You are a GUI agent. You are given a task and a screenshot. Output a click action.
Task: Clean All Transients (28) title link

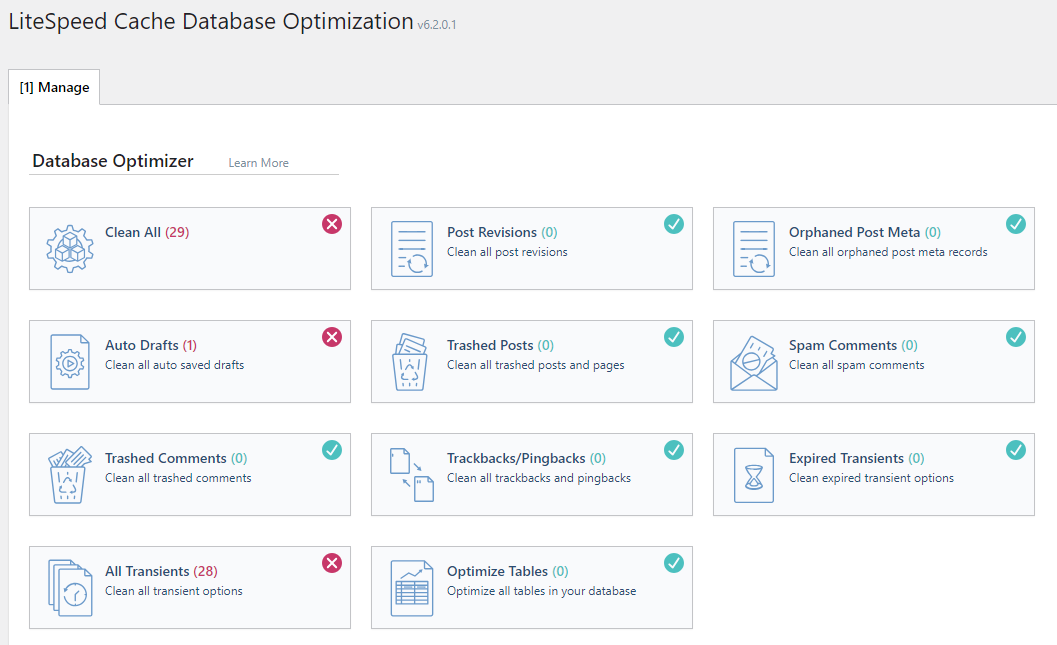(x=161, y=572)
